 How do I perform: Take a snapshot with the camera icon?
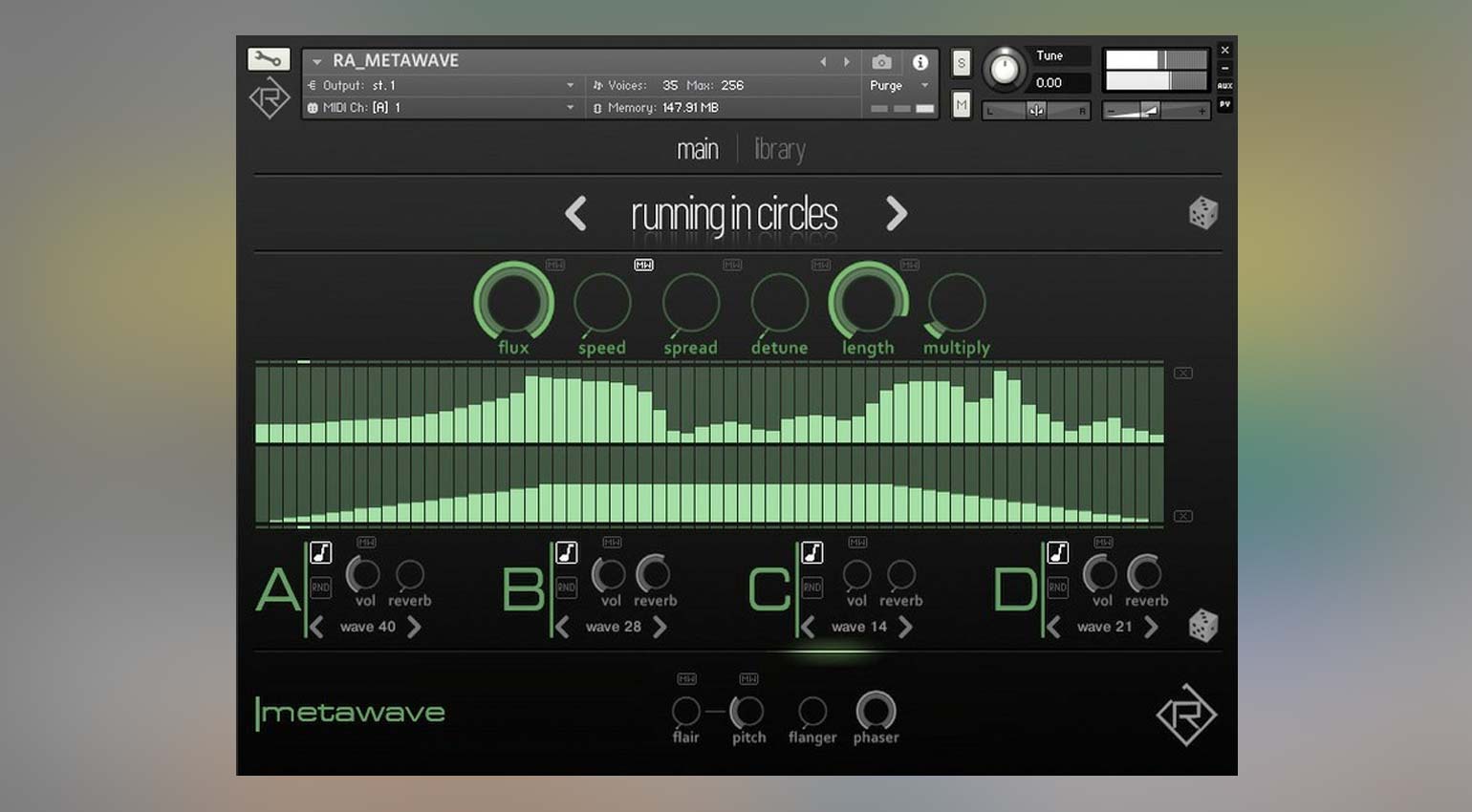click(x=881, y=62)
